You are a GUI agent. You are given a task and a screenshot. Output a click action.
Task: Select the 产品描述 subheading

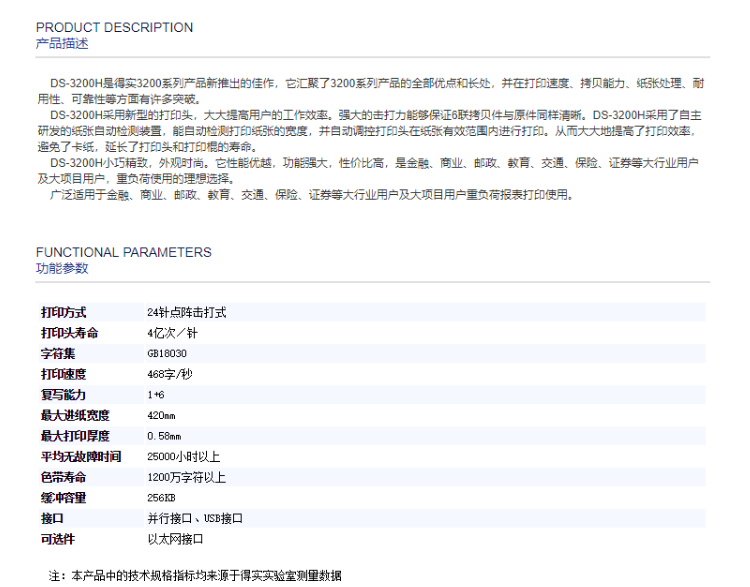point(62,44)
